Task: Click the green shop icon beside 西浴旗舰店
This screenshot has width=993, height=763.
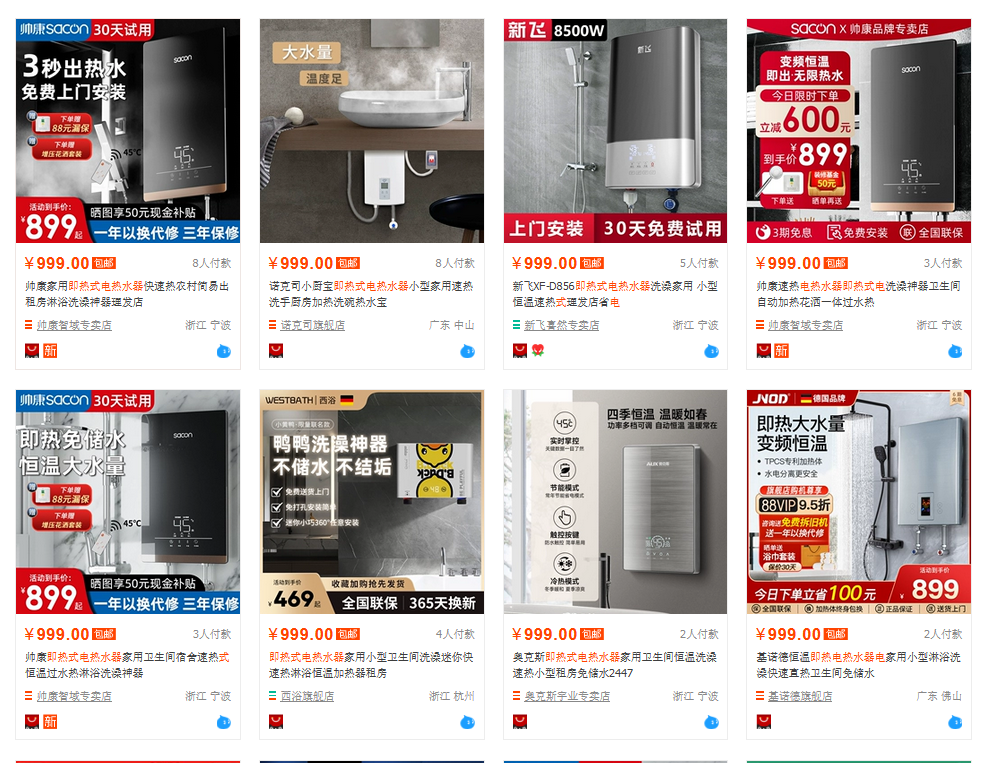Action: tap(272, 696)
